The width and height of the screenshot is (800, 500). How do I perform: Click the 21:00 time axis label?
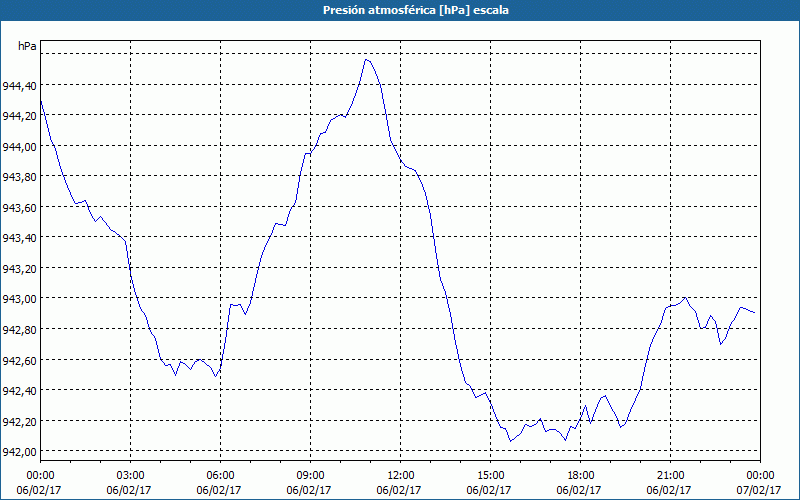(x=670, y=476)
